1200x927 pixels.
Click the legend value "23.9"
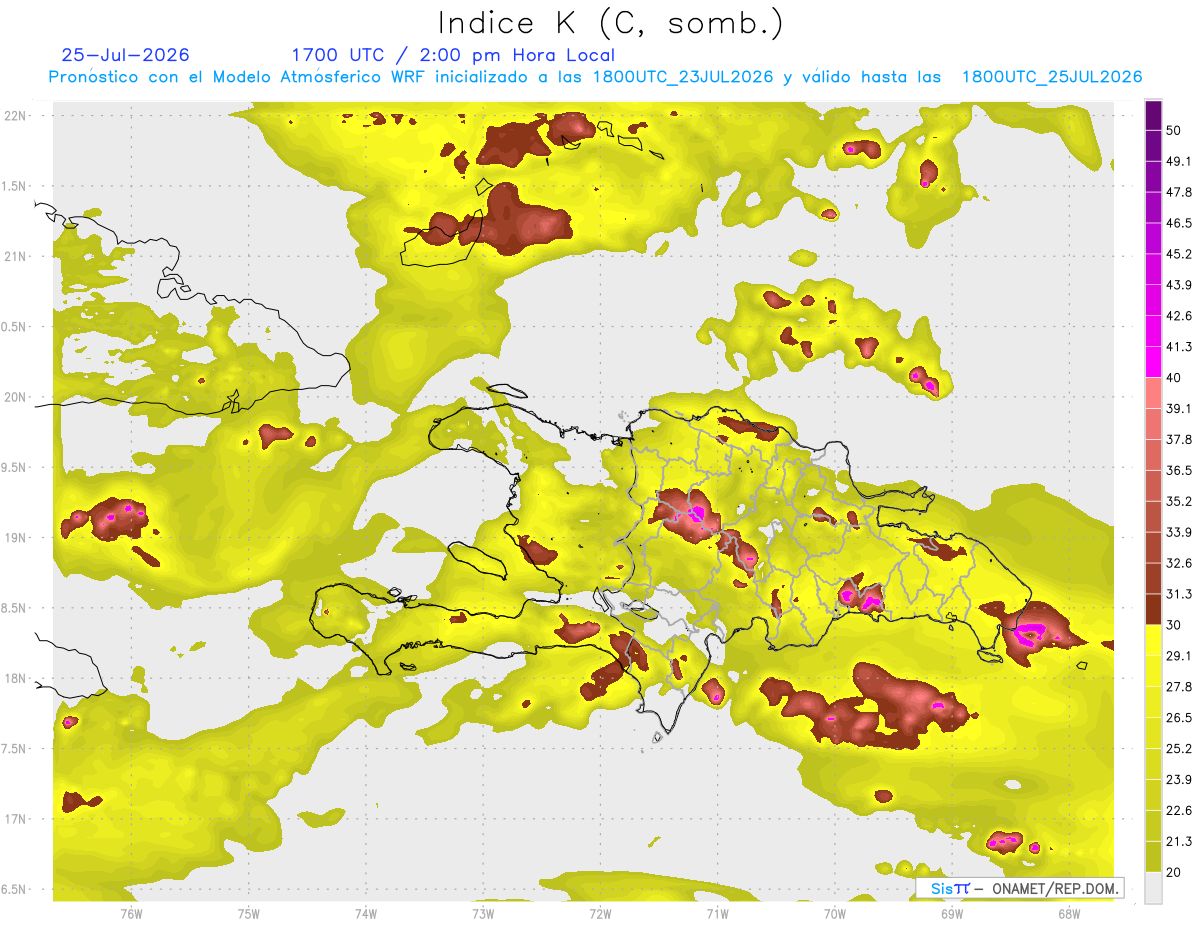[x=1179, y=780]
